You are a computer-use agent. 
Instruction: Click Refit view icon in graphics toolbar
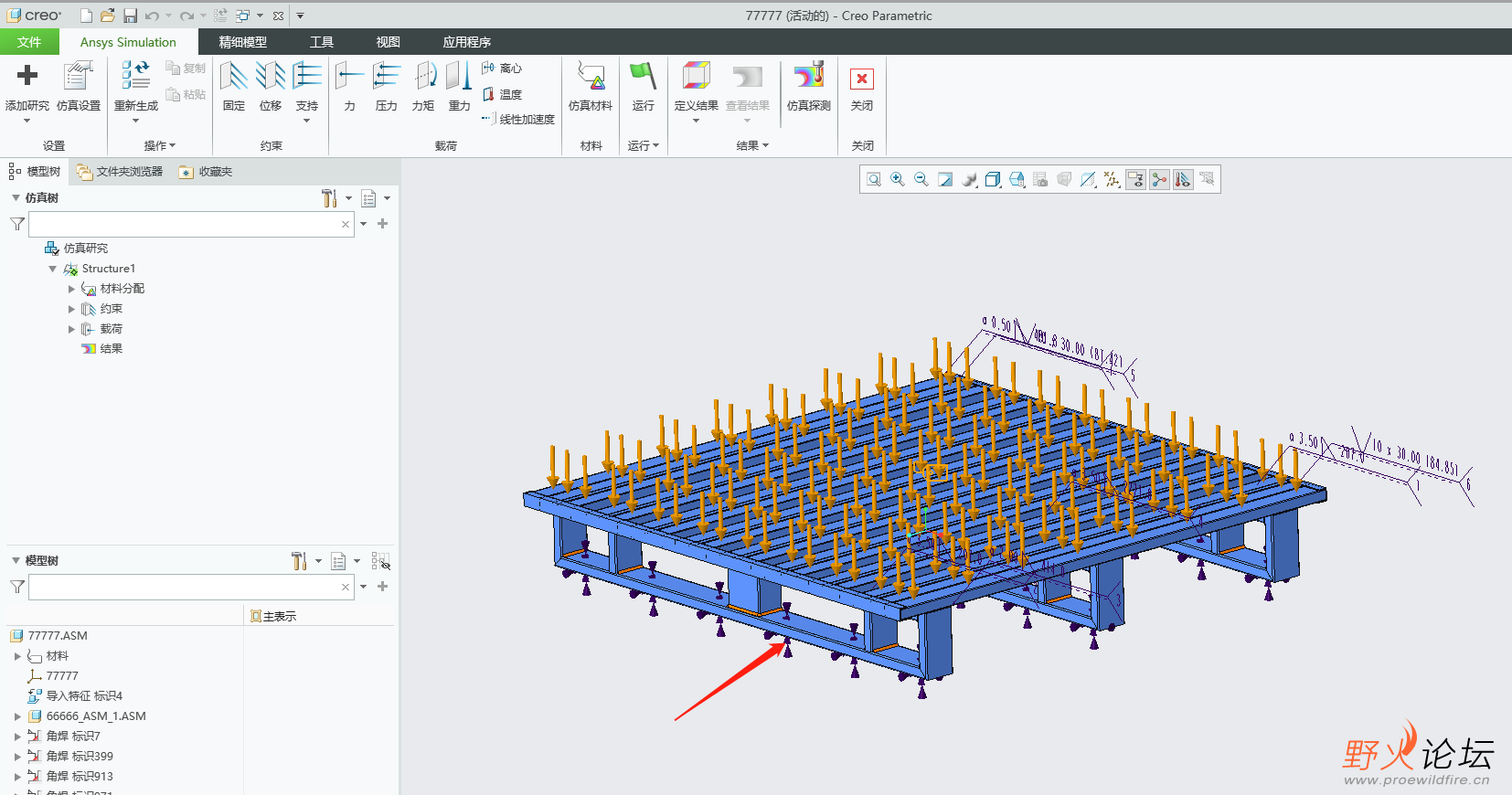tap(874, 180)
